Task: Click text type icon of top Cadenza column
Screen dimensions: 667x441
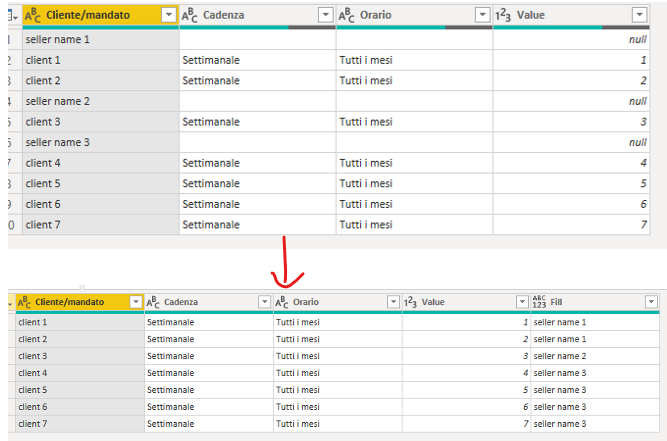Action: tap(190, 15)
